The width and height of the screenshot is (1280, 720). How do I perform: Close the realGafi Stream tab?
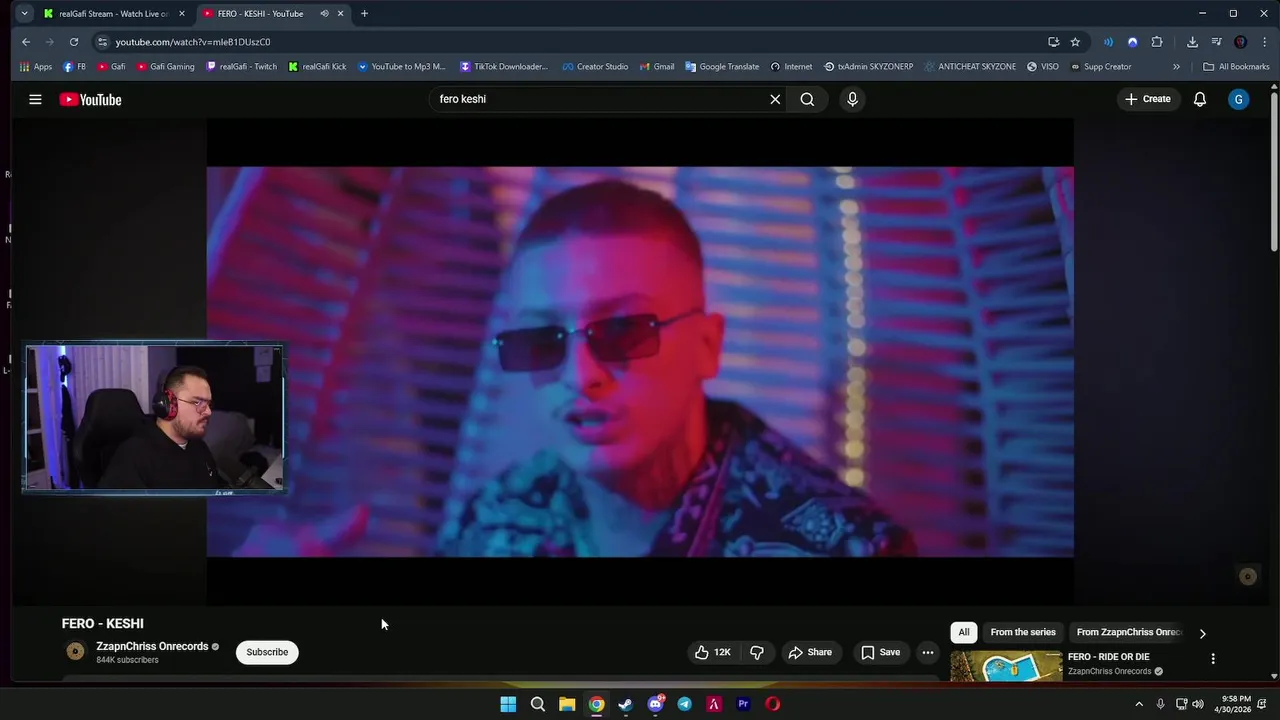click(x=181, y=14)
